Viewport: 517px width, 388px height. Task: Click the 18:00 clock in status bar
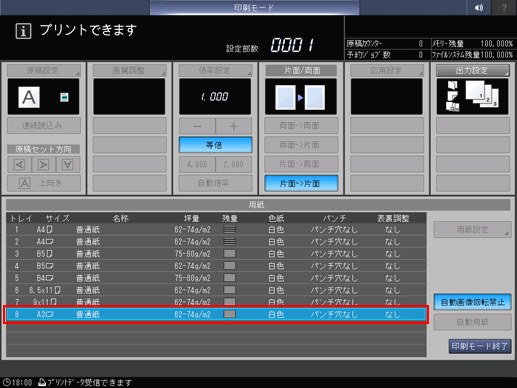pos(18,382)
